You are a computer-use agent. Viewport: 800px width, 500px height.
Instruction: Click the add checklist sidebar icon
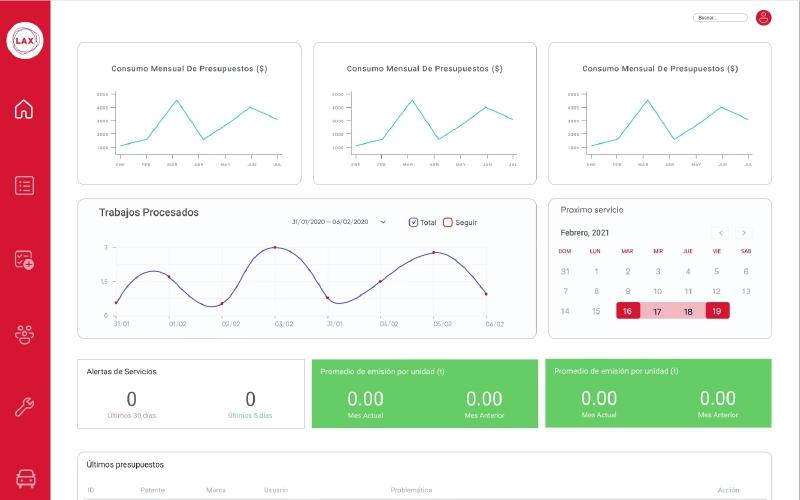coord(24,260)
